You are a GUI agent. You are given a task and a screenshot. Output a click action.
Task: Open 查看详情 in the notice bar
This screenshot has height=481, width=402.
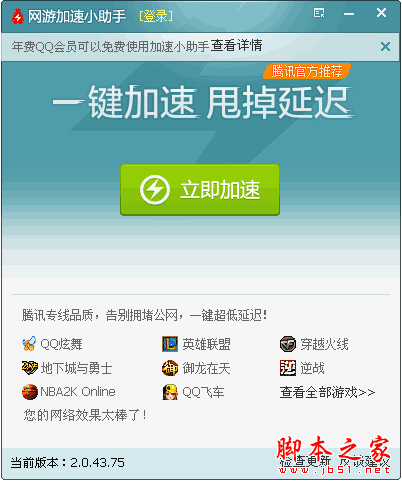tap(236, 46)
